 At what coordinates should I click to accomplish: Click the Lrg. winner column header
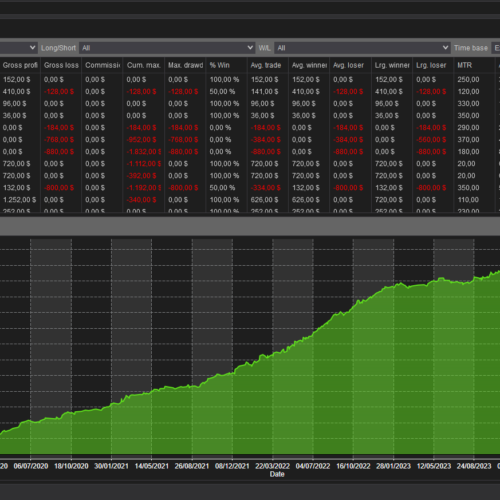point(392,65)
